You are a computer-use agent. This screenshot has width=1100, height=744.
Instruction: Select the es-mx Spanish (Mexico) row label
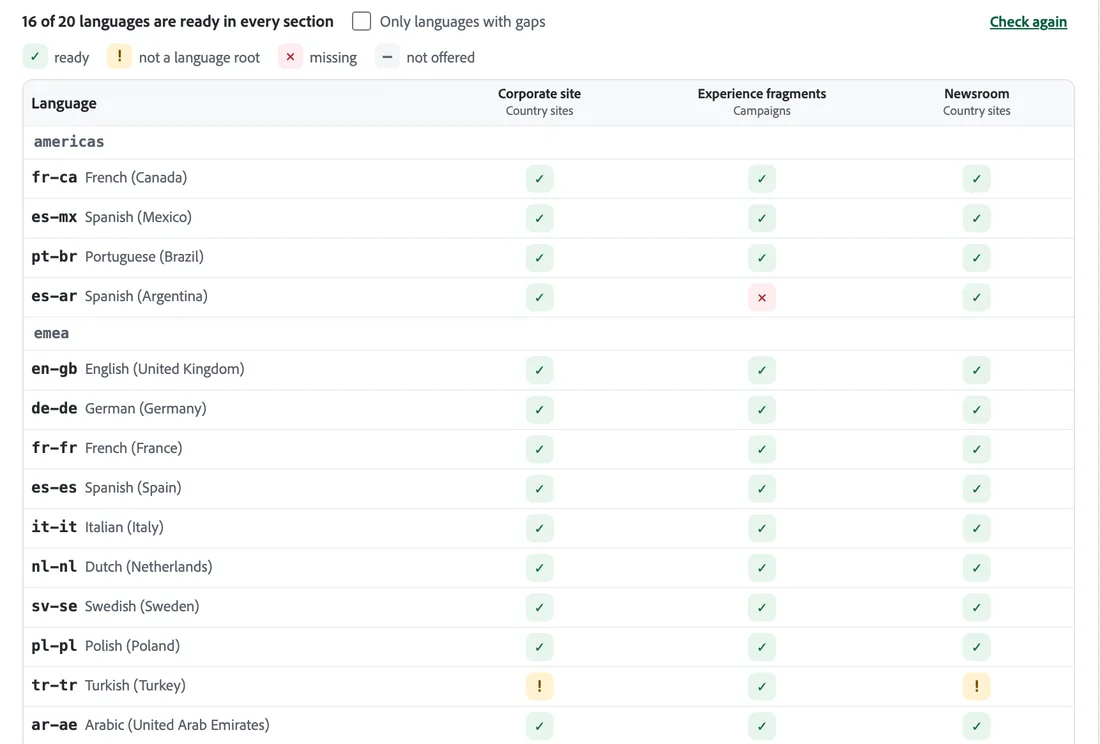tap(112, 217)
